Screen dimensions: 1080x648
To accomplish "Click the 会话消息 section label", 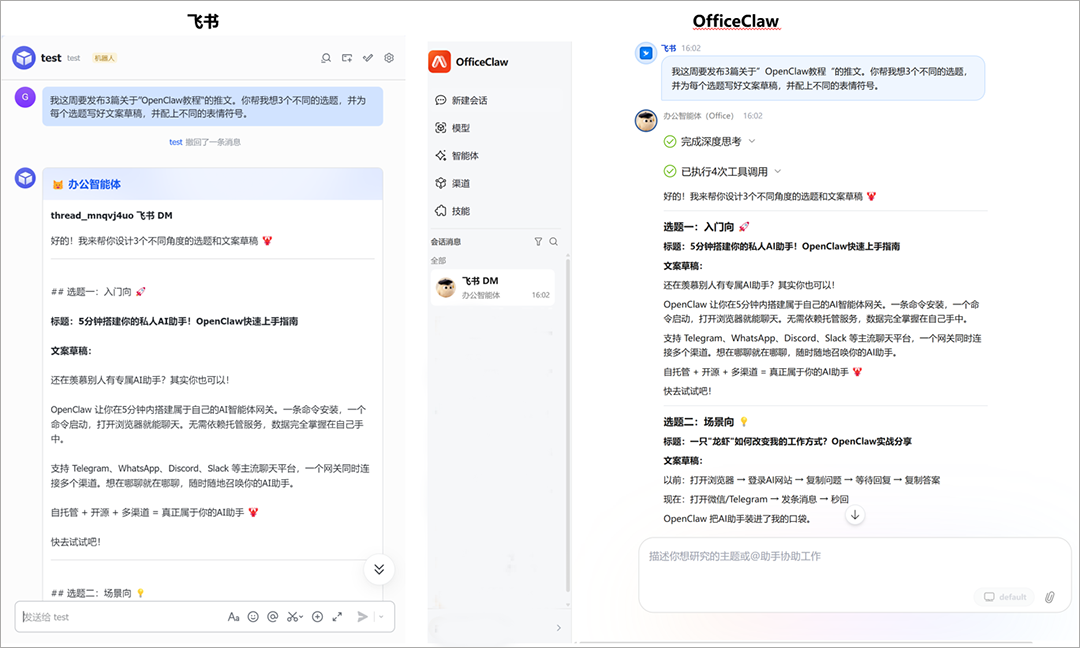I will 446,242.
